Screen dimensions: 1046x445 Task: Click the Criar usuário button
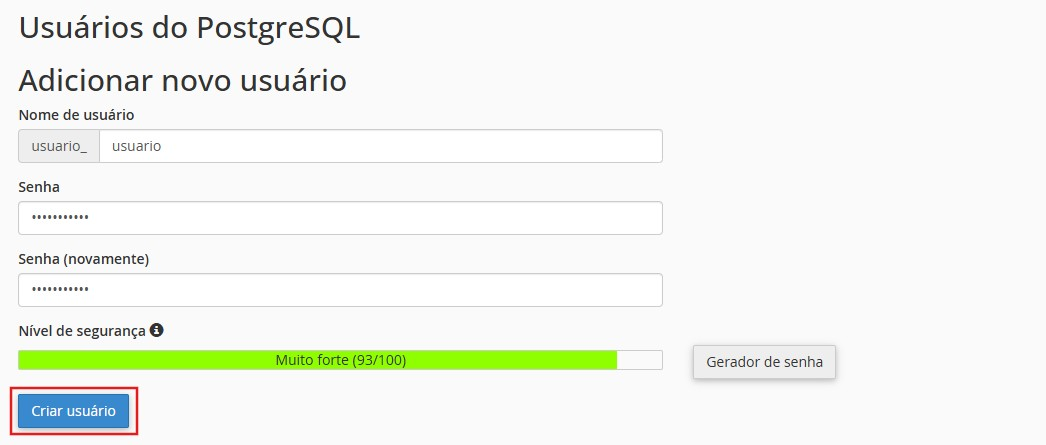pos(73,411)
